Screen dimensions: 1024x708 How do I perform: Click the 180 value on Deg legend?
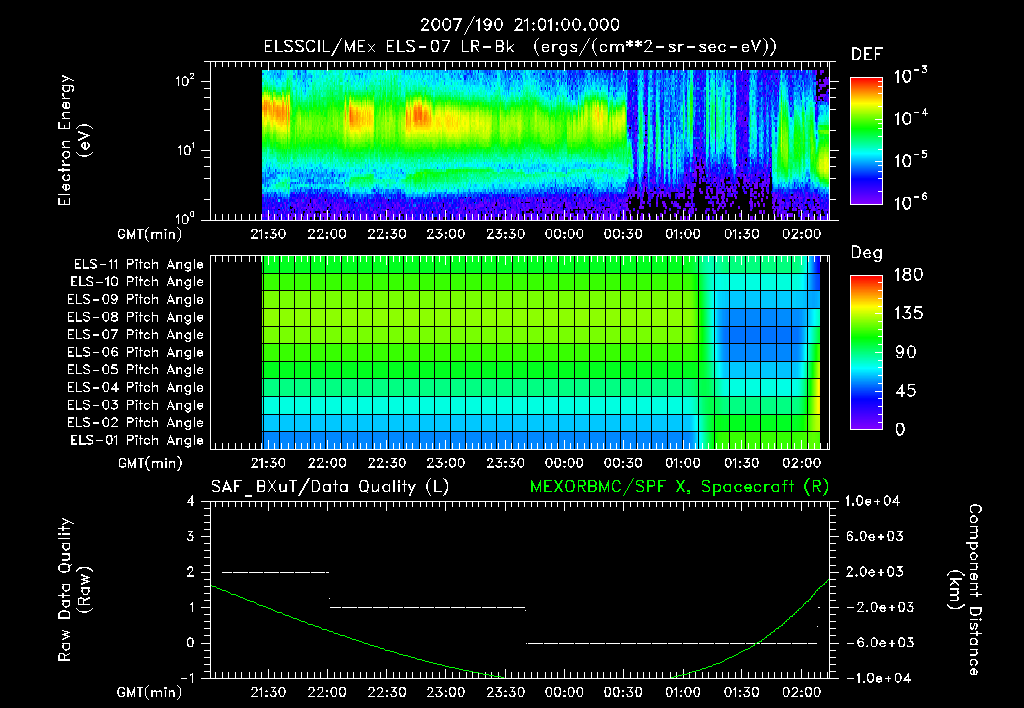(908, 275)
